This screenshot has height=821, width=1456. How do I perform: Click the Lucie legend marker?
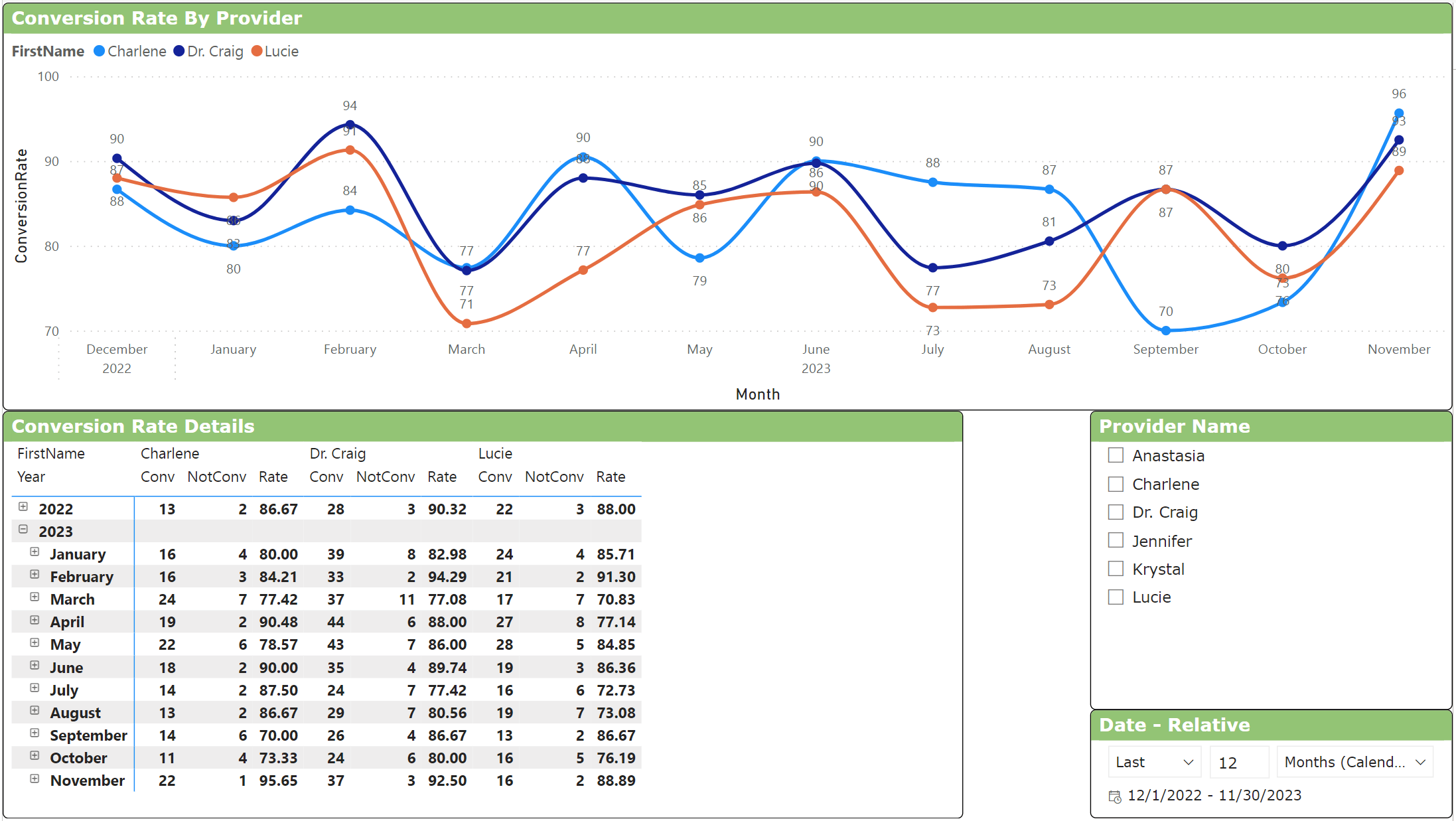(x=257, y=51)
